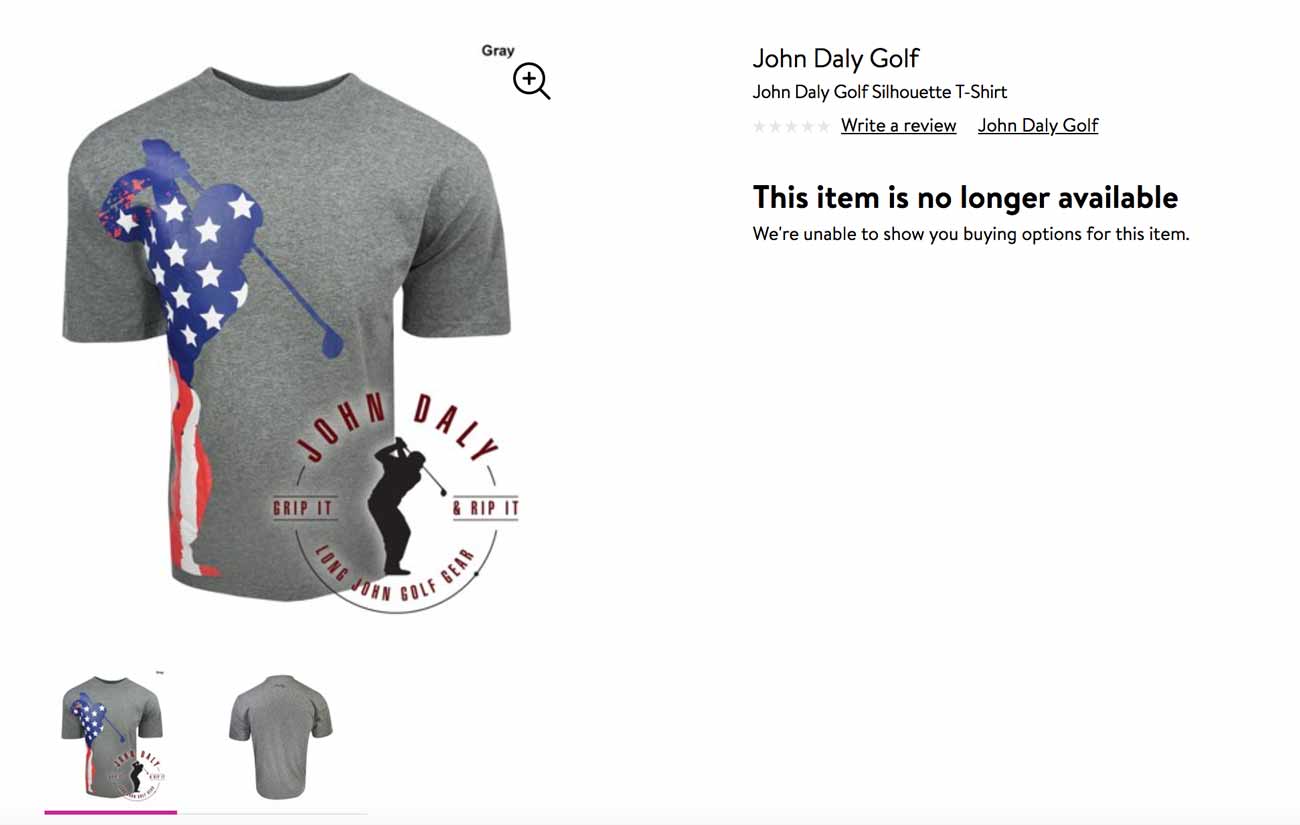This screenshot has width=1300, height=825.
Task: Open the Write a review link
Action: click(x=898, y=126)
